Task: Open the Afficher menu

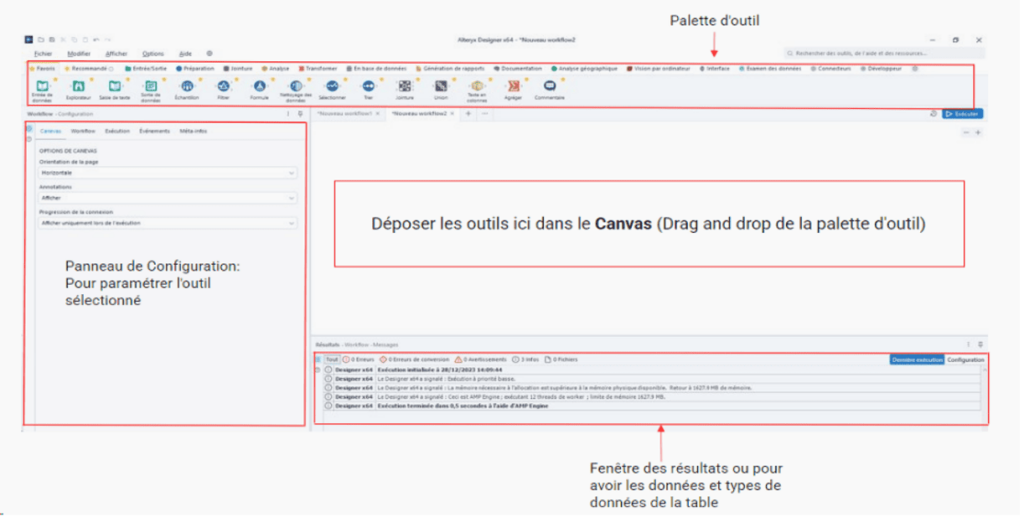Action: (x=116, y=54)
